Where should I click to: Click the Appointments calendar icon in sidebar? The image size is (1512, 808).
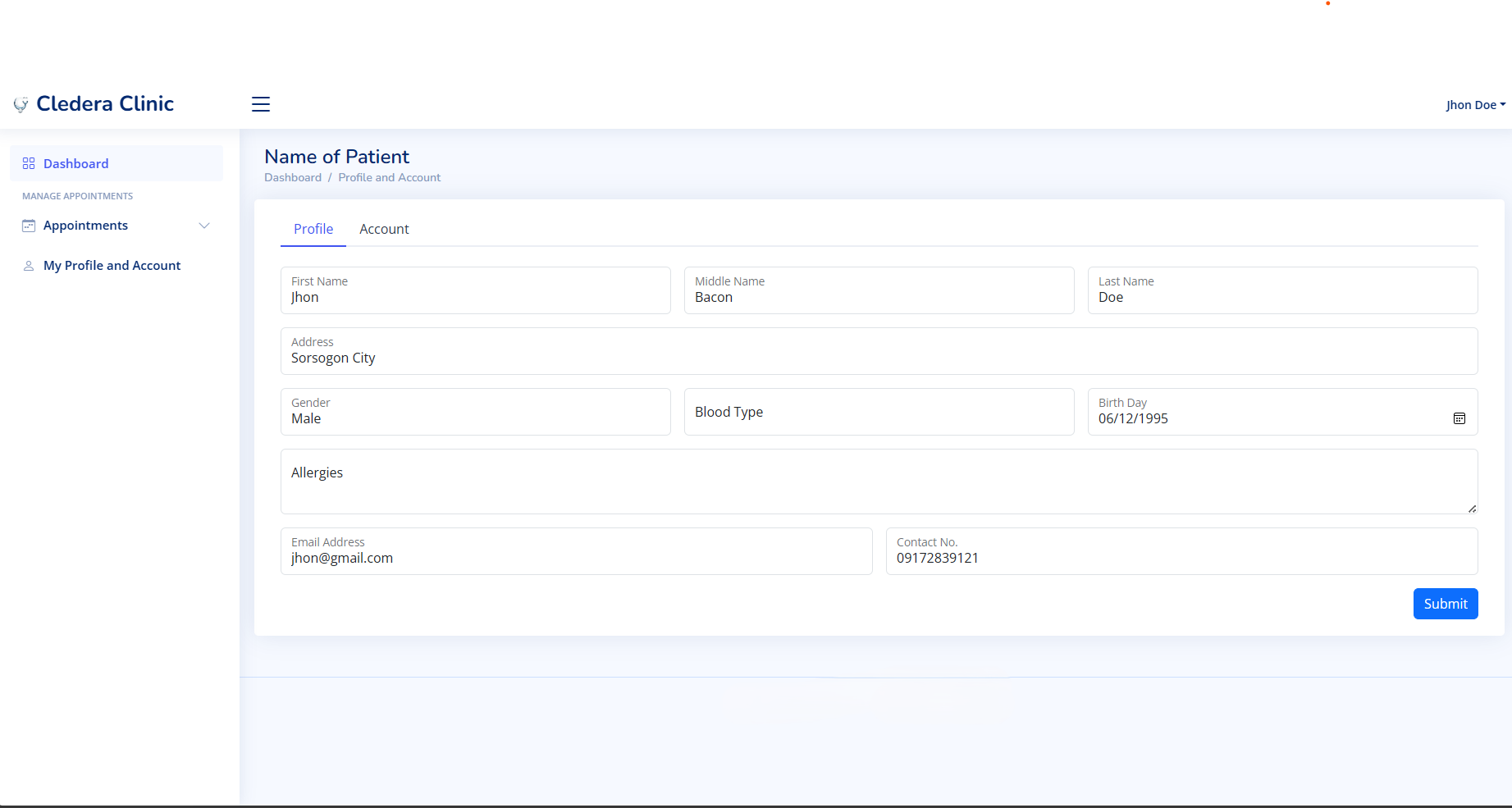29,226
